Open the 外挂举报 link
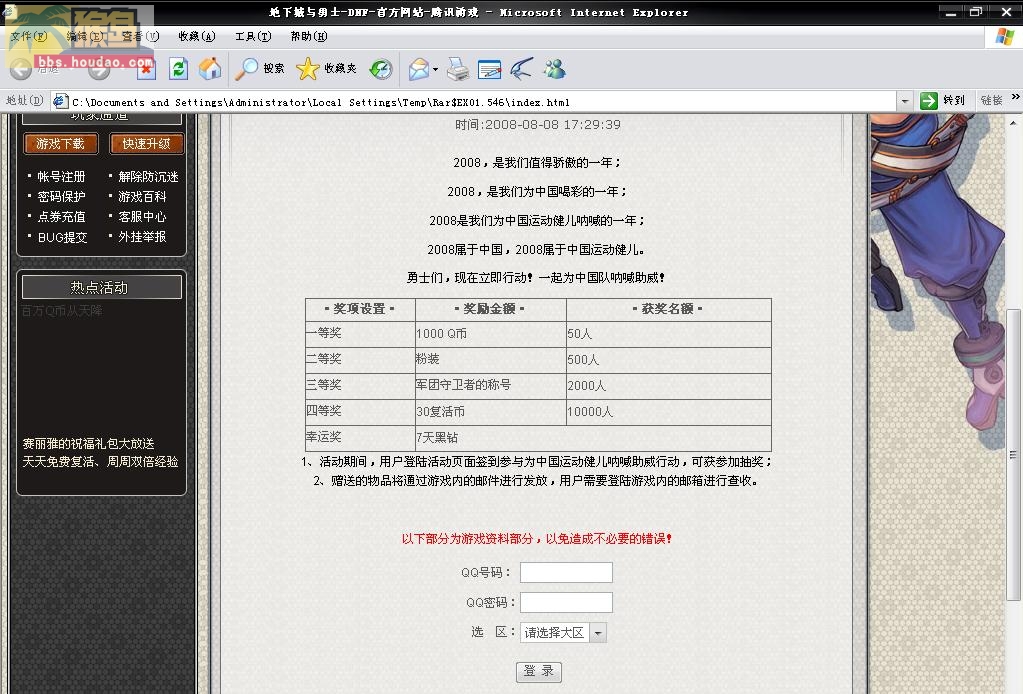1023x694 pixels. (142, 237)
